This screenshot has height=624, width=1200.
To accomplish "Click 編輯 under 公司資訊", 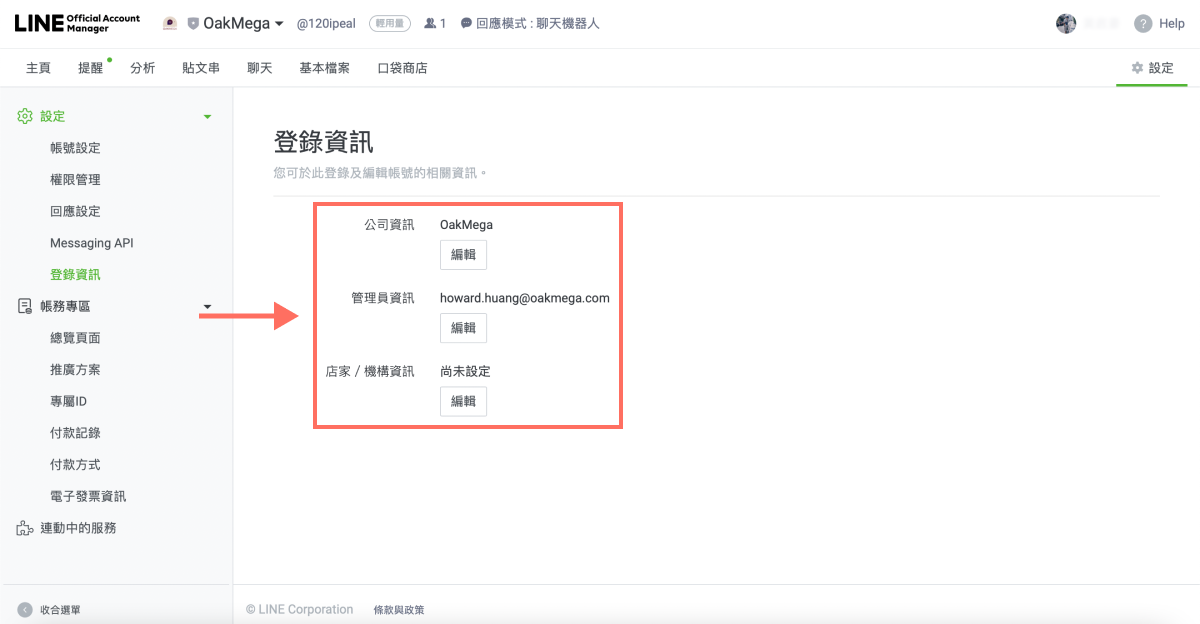I will [463, 254].
